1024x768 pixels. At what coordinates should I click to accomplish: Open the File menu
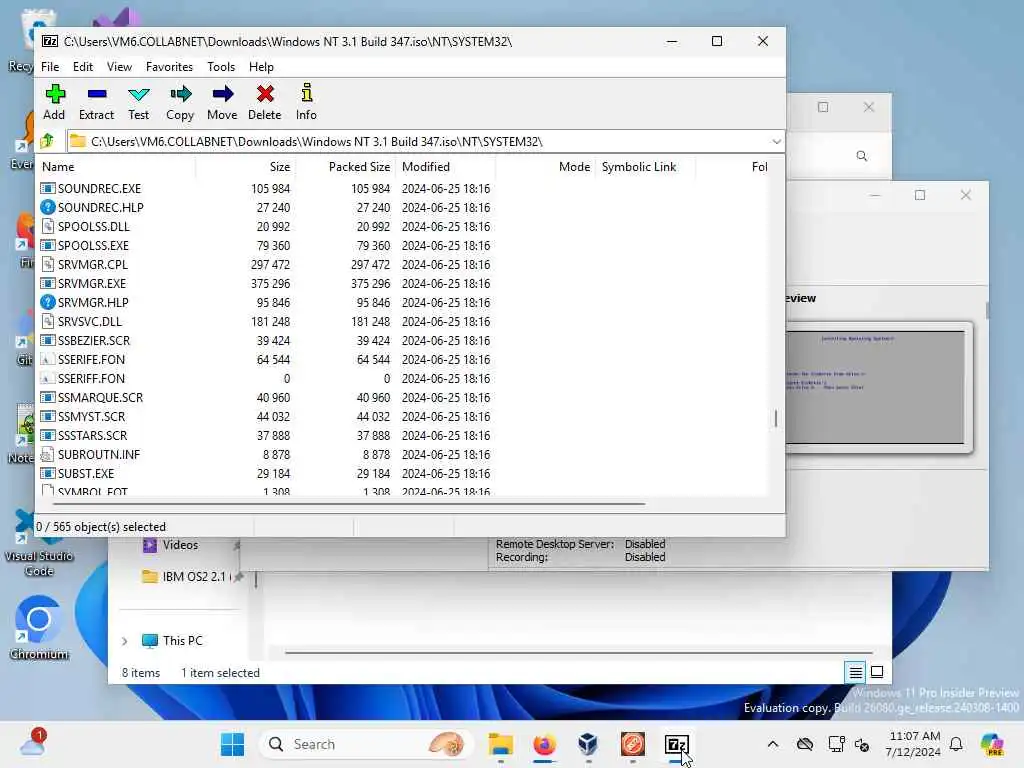(x=50, y=67)
